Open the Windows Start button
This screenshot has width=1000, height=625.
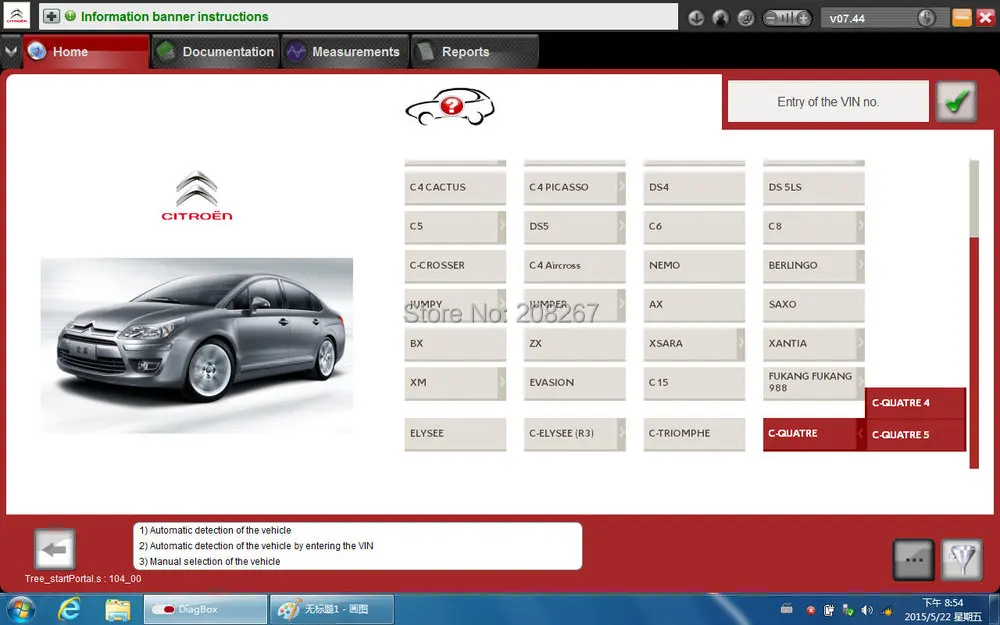click(x=21, y=609)
